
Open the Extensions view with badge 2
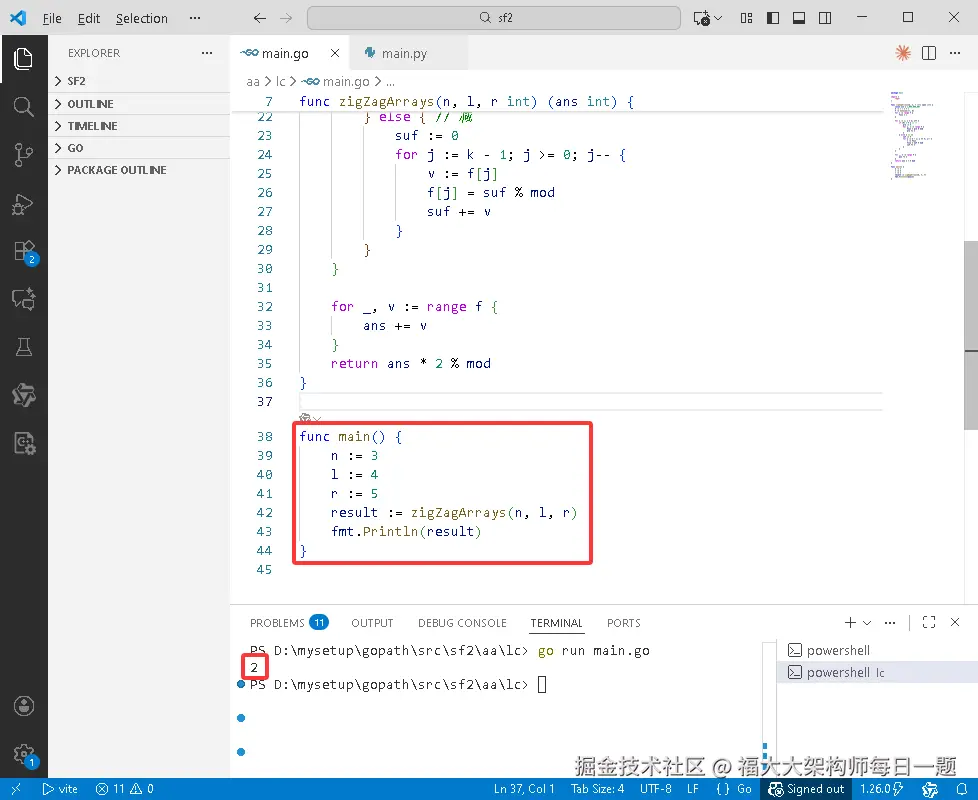pos(24,251)
